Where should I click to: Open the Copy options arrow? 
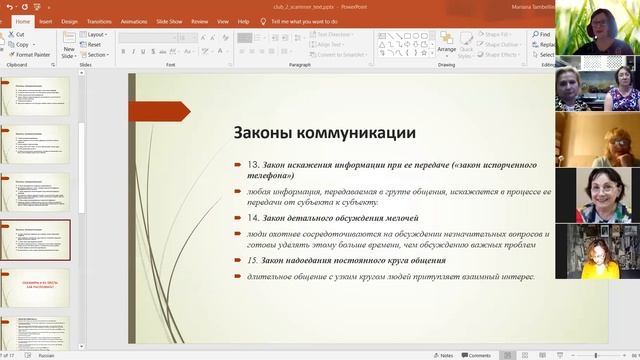pyautogui.click(x=34, y=44)
